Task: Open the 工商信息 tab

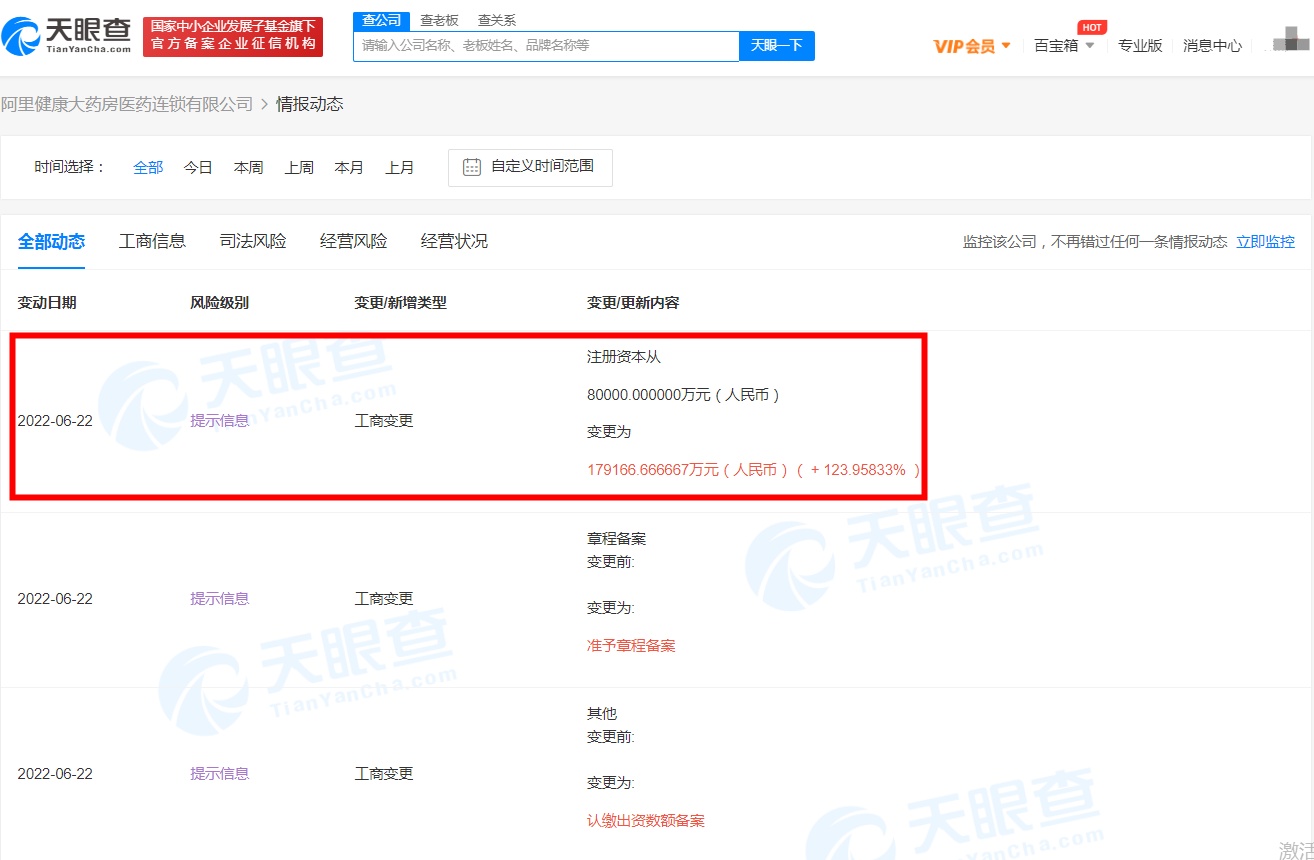Action: (152, 241)
